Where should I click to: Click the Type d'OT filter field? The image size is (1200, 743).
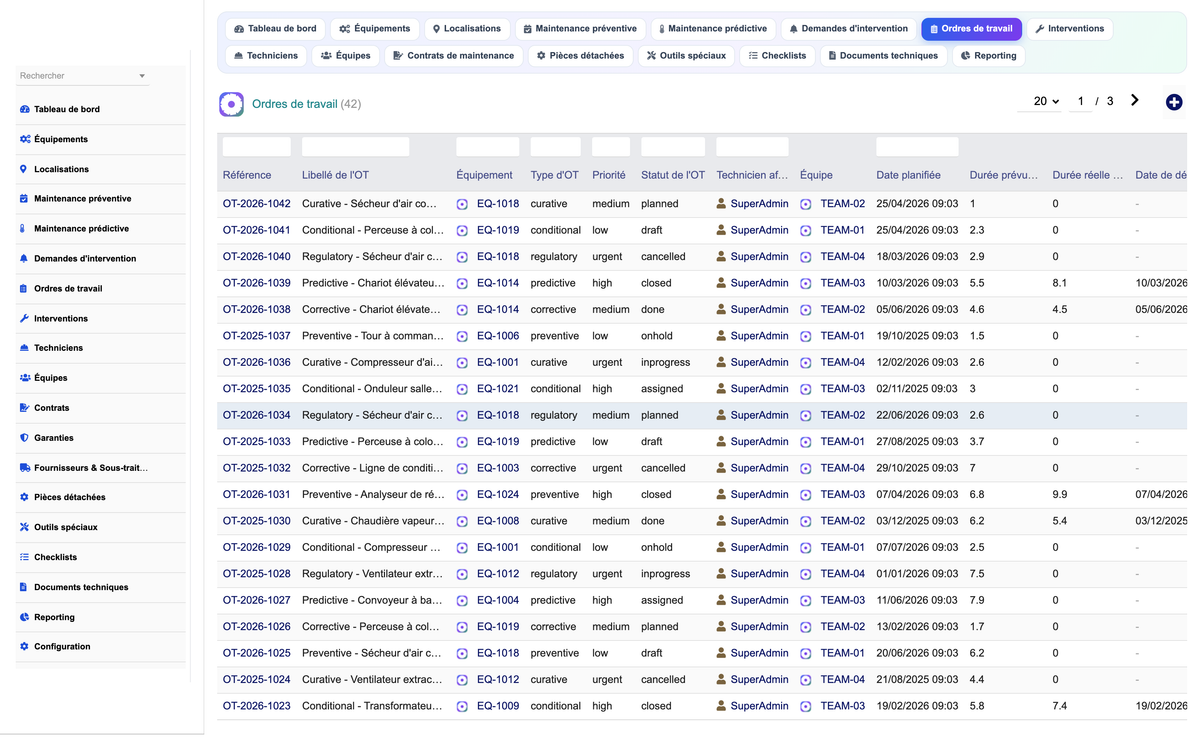556,147
